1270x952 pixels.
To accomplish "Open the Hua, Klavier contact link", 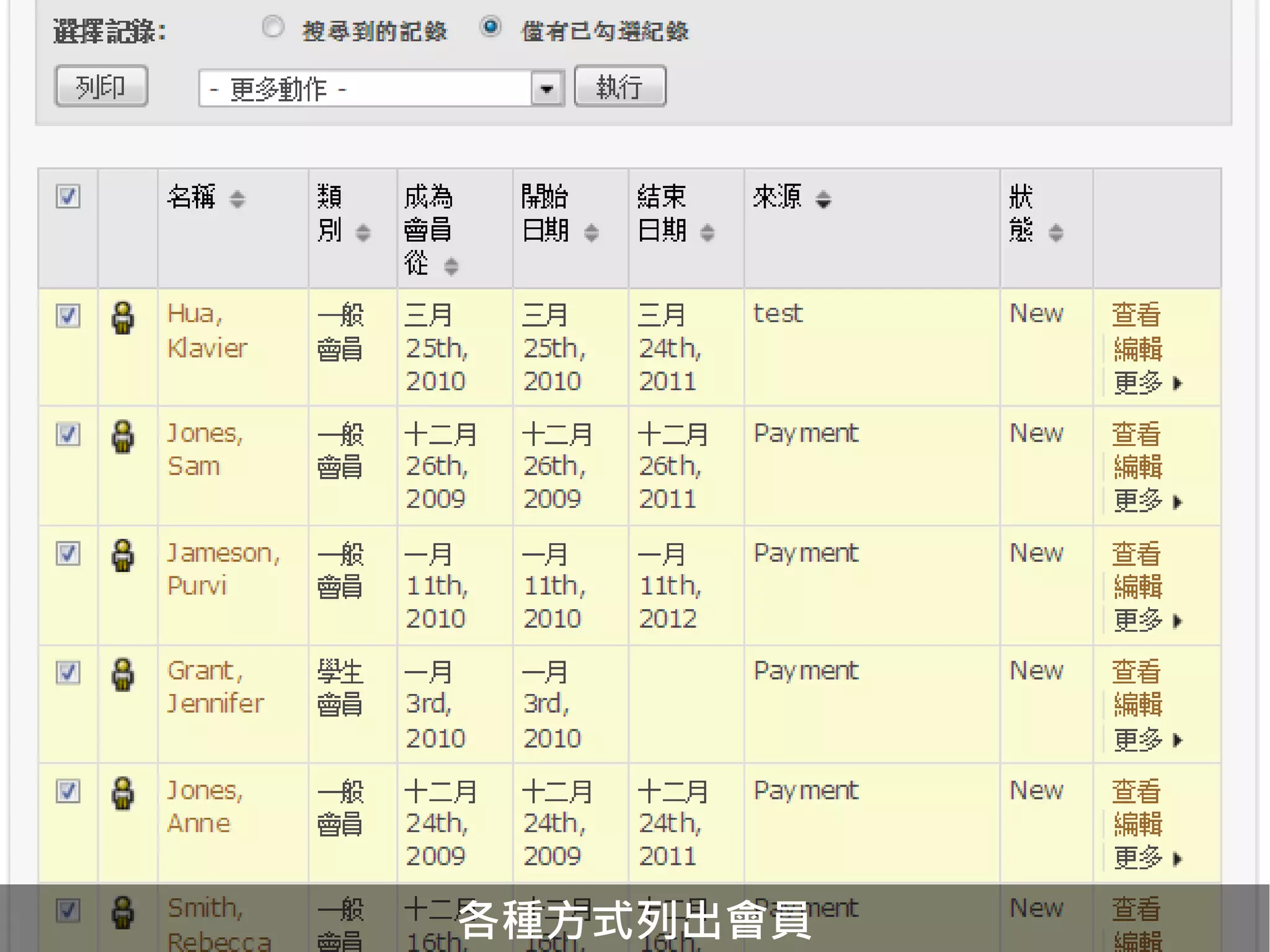I will tap(207, 331).
